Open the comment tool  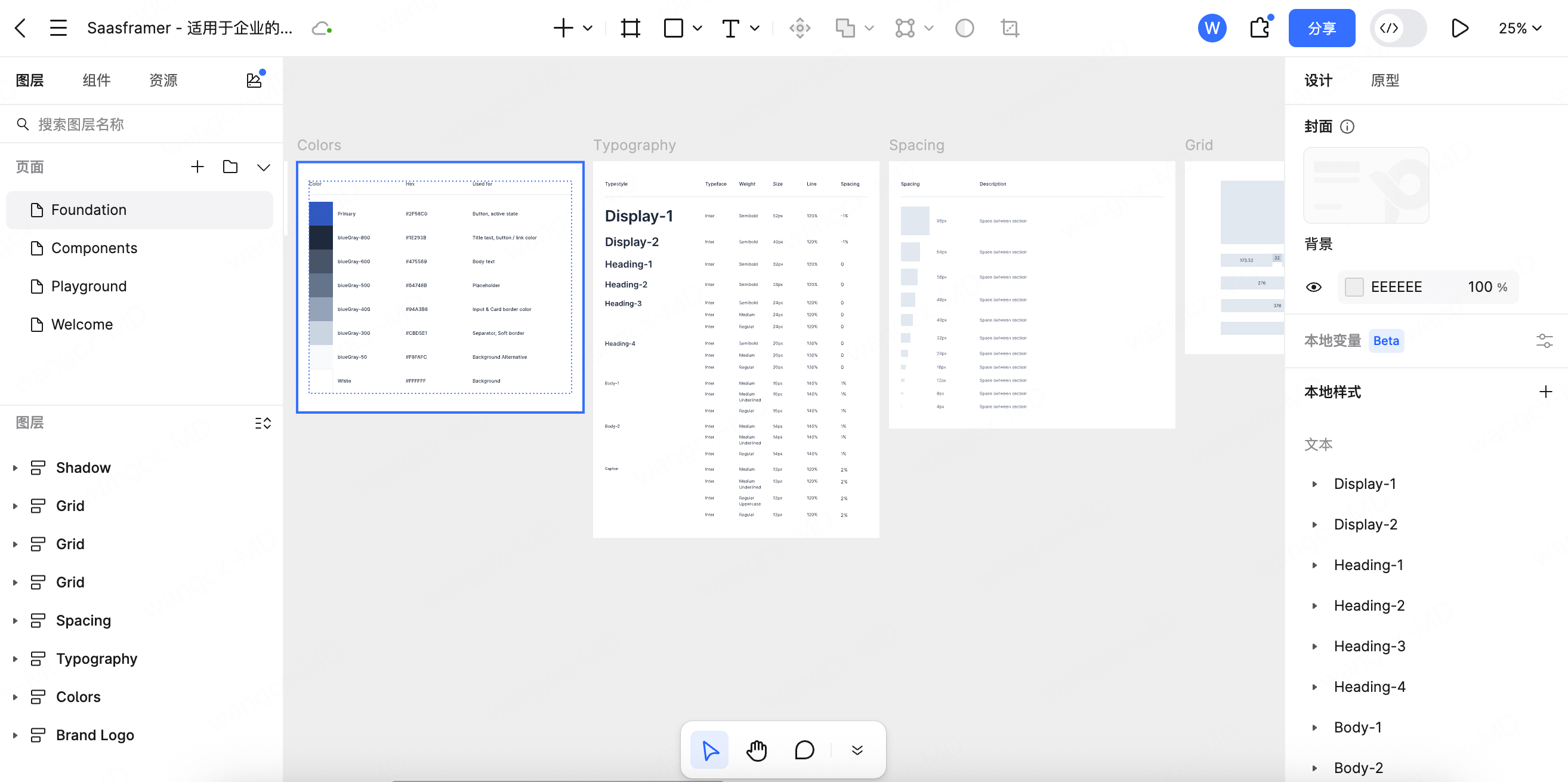pyautogui.click(x=804, y=750)
